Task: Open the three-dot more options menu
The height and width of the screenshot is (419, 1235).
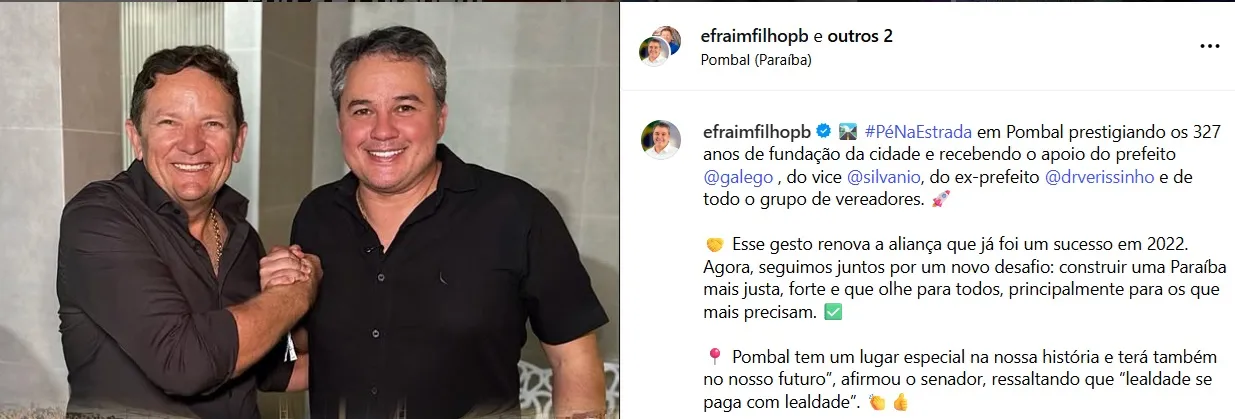Action: (1209, 46)
